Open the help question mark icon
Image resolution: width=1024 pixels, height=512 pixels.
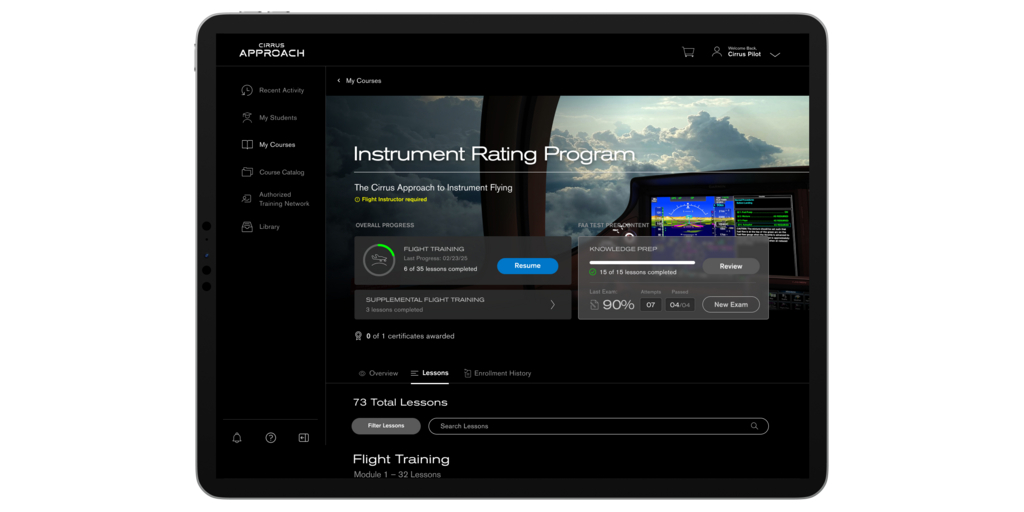270,438
